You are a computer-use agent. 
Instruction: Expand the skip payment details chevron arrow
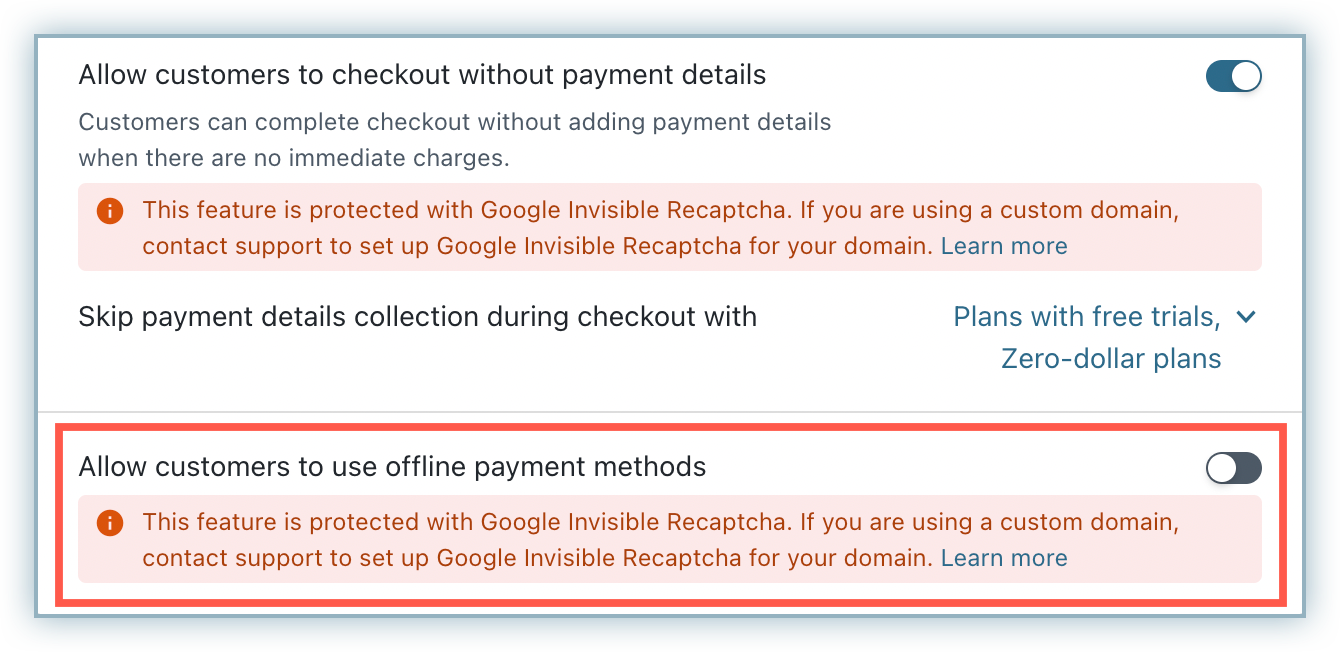click(1246, 317)
